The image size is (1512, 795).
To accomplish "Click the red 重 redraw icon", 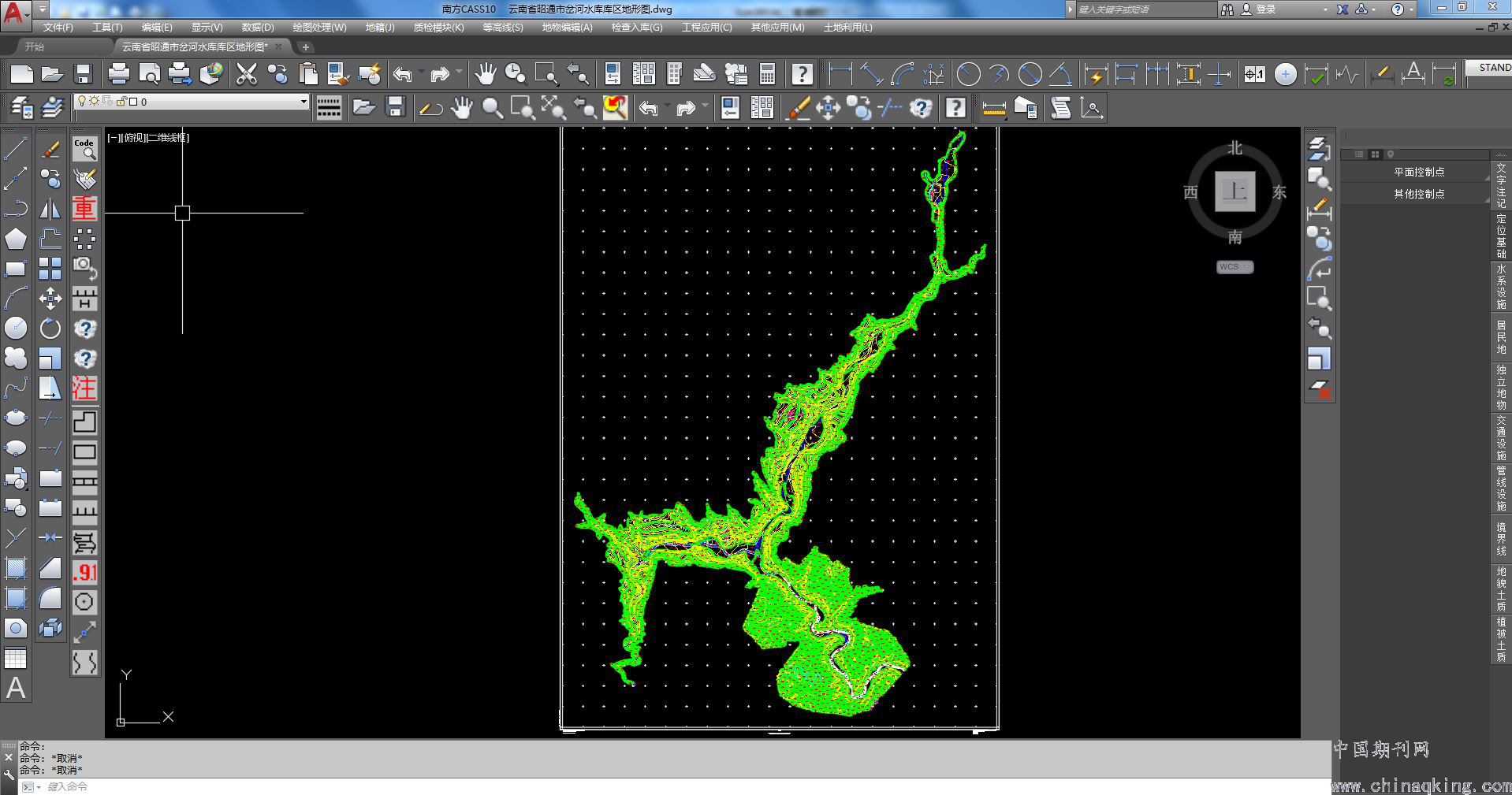I will pyautogui.click(x=84, y=208).
